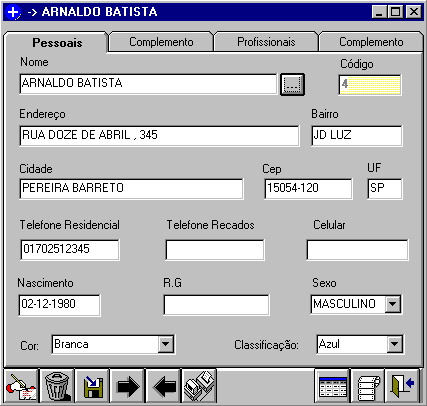Viewport: 427px width, 406px height.
Task: Click the Telefone Recados field
Action: pos(215,250)
